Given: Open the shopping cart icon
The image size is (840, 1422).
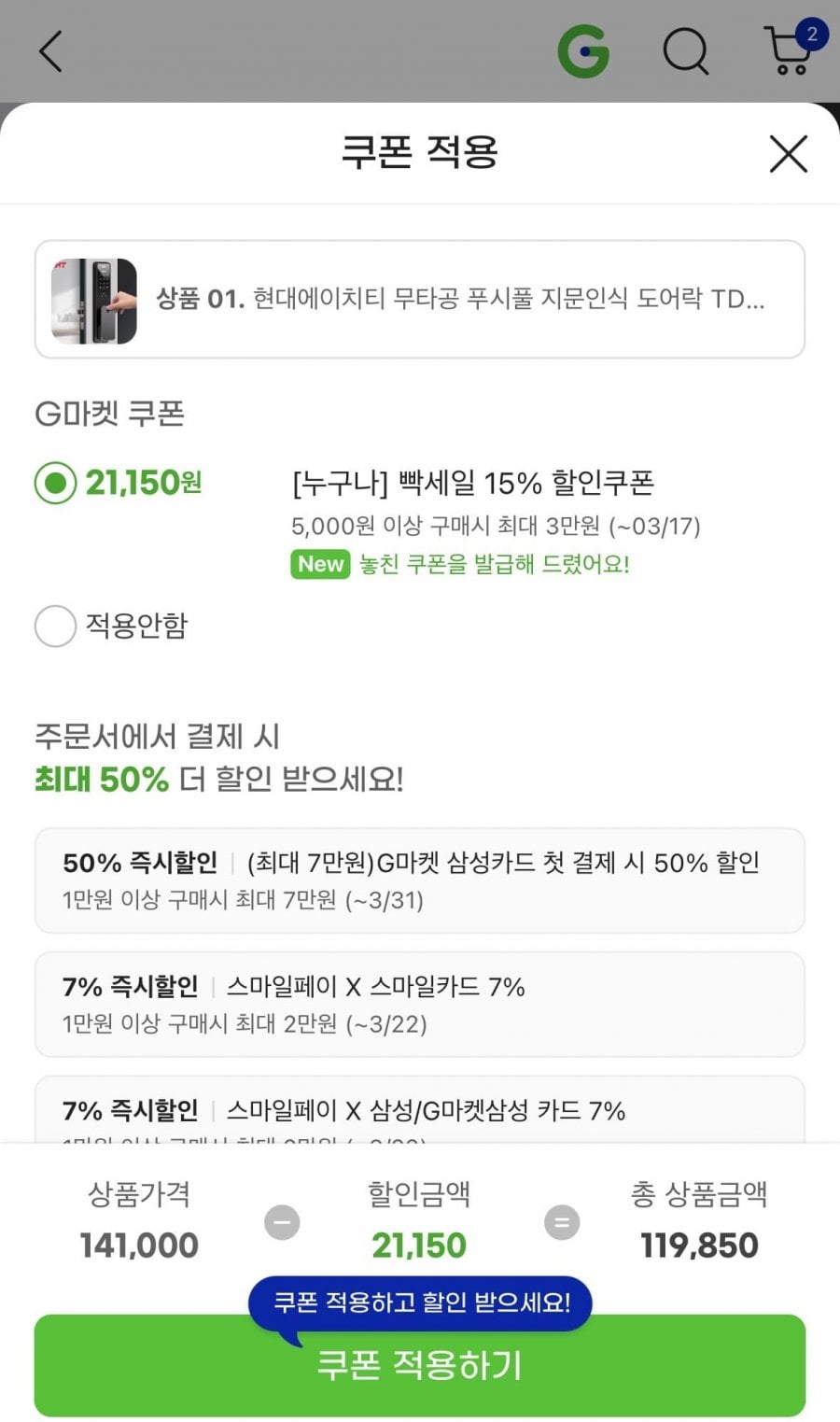Looking at the screenshot, I should 787,54.
